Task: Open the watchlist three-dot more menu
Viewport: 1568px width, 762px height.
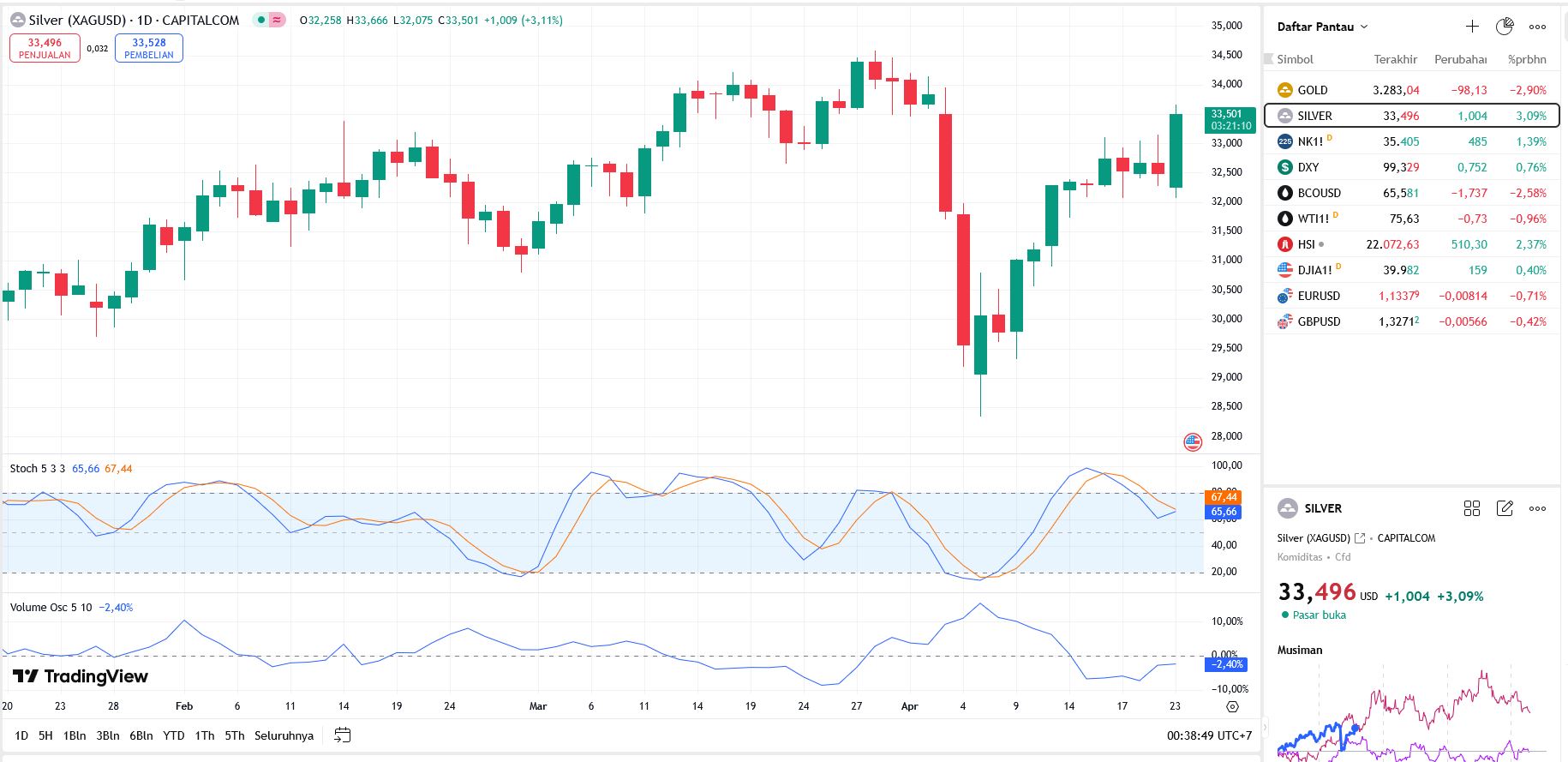Action: [1538, 27]
